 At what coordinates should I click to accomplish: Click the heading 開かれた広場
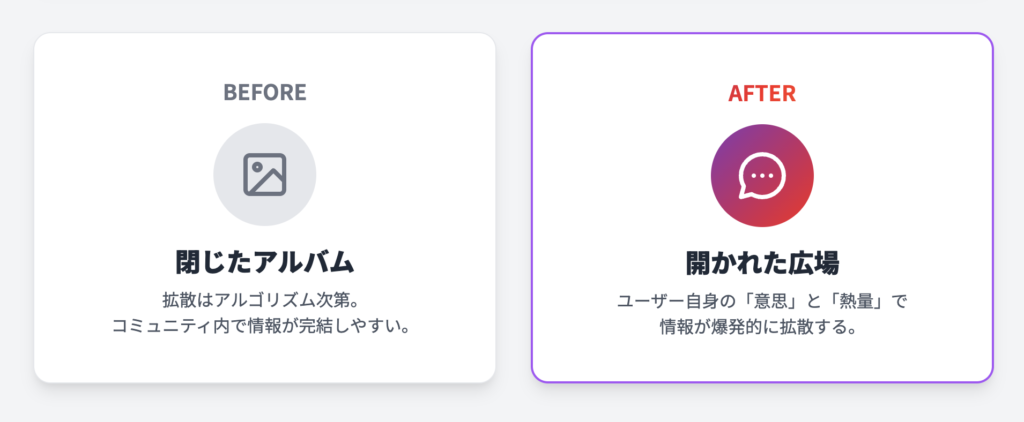point(762,263)
